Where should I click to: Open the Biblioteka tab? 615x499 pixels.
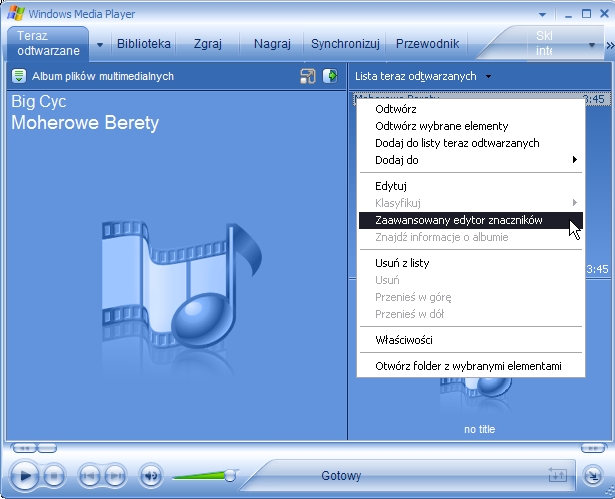tap(144, 44)
